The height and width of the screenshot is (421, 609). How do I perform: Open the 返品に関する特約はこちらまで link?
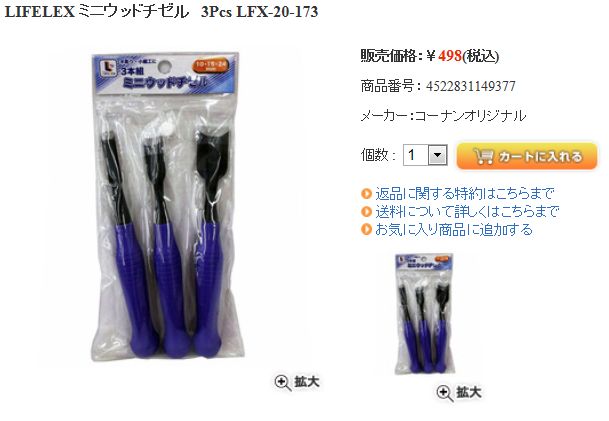pos(465,193)
